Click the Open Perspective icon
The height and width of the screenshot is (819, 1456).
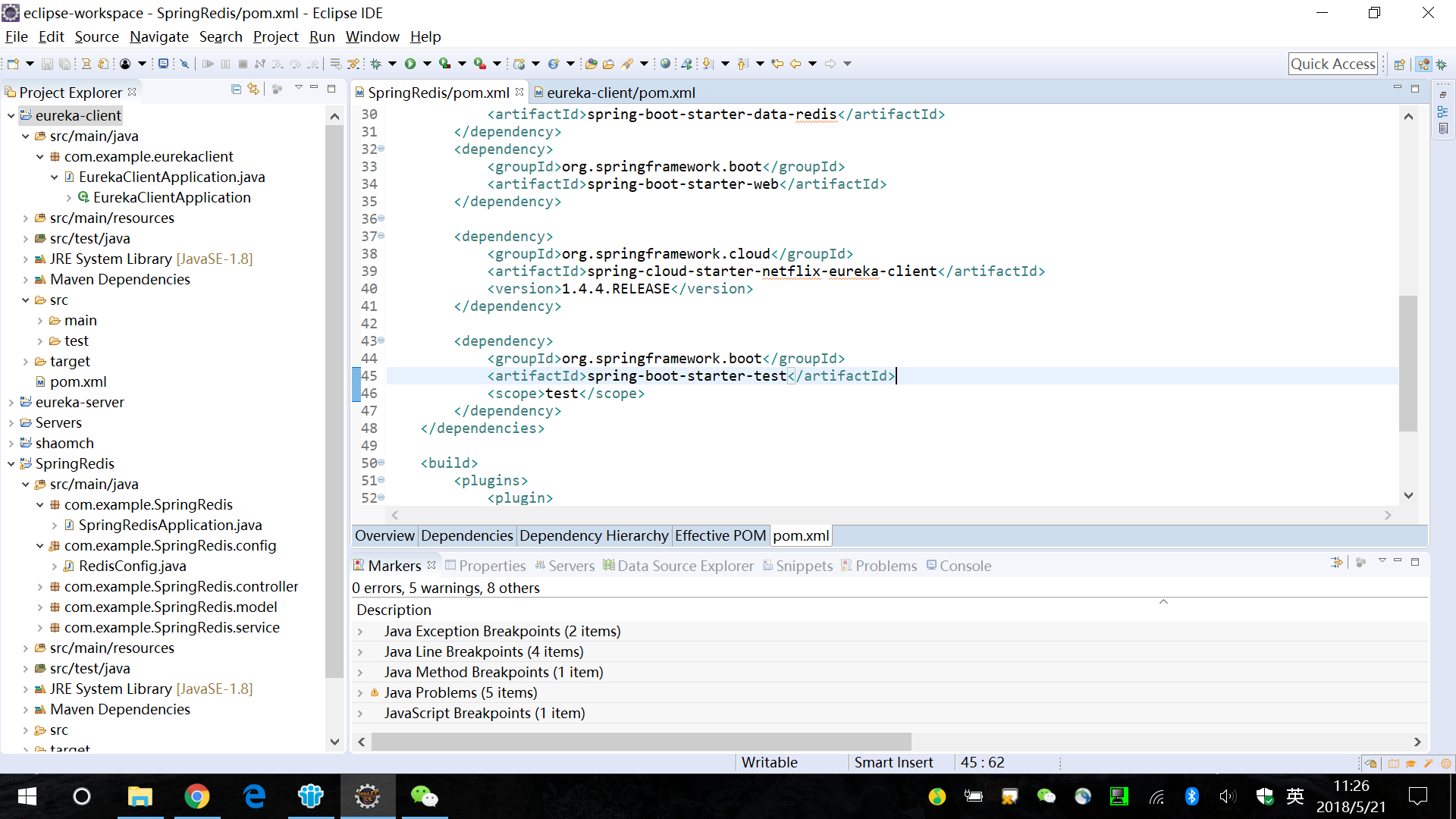[1400, 64]
